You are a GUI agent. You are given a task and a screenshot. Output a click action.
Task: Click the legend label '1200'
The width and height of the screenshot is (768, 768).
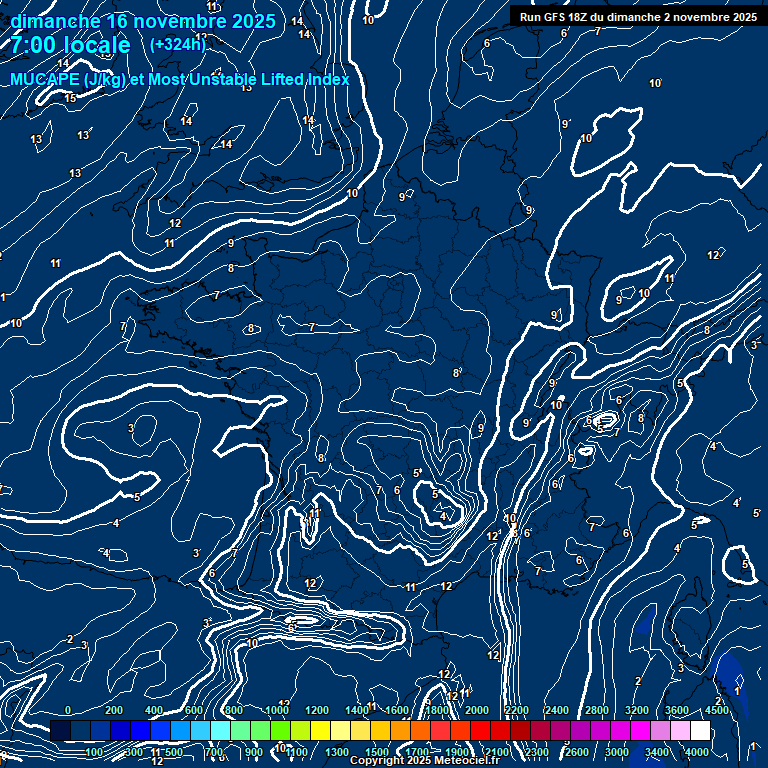pyautogui.click(x=317, y=710)
